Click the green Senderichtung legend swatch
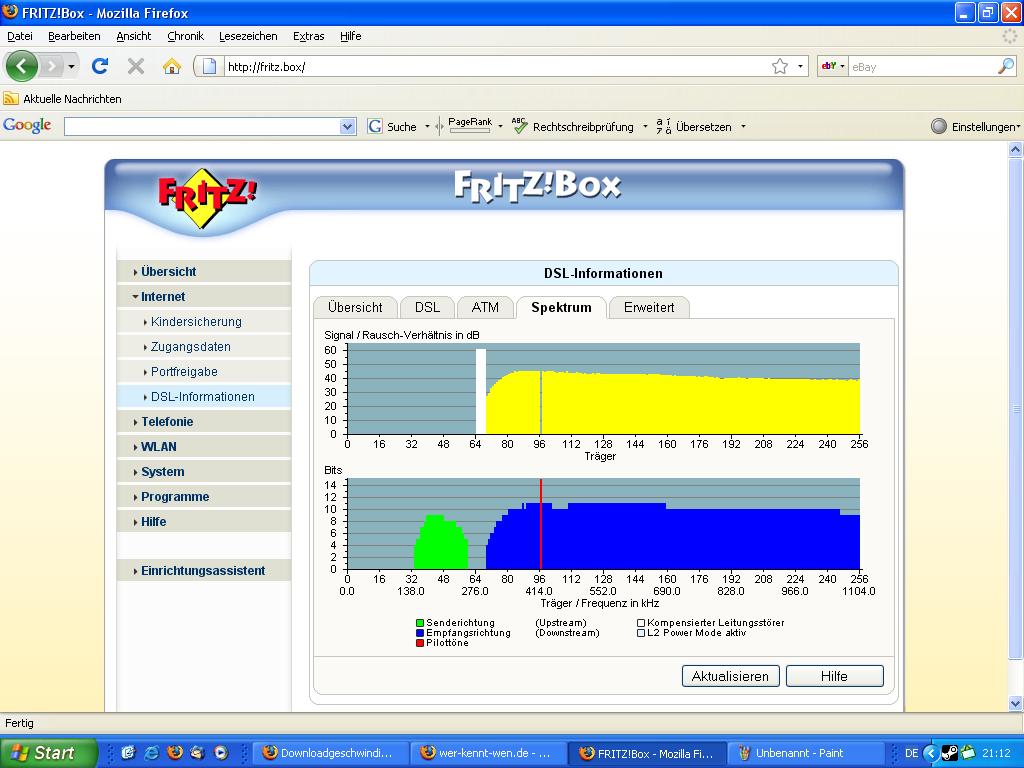This screenshot has width=1024, height=768. [420, 623]
